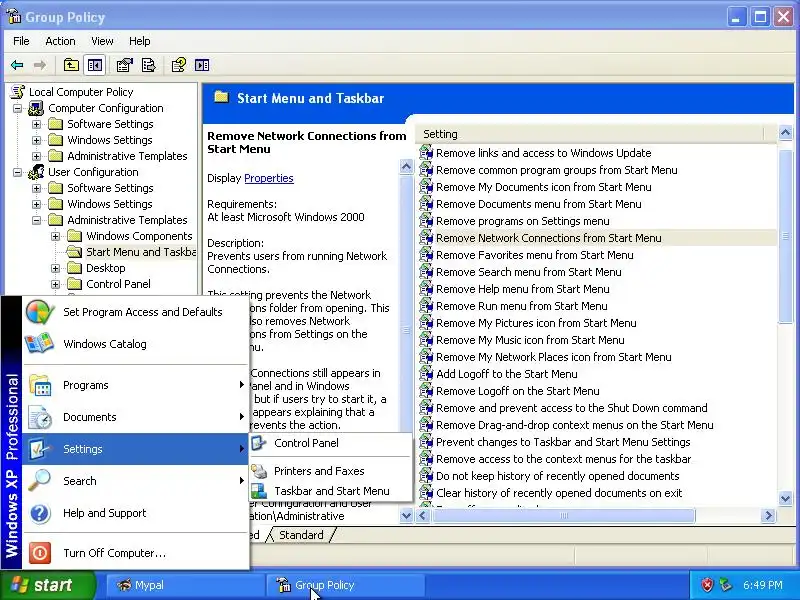
Task: Click the Start button
Action: (x=47, y=585)
